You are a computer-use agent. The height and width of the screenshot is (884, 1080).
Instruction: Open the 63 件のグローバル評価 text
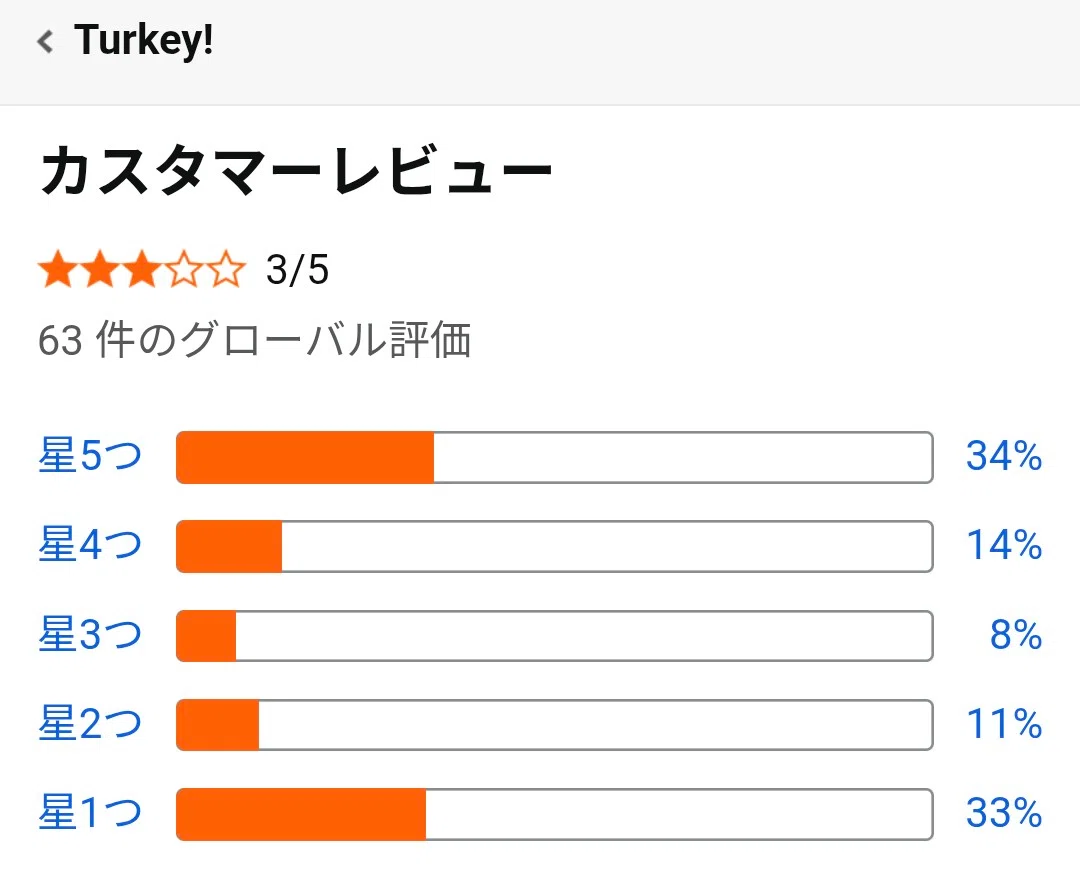click(254, 342)
